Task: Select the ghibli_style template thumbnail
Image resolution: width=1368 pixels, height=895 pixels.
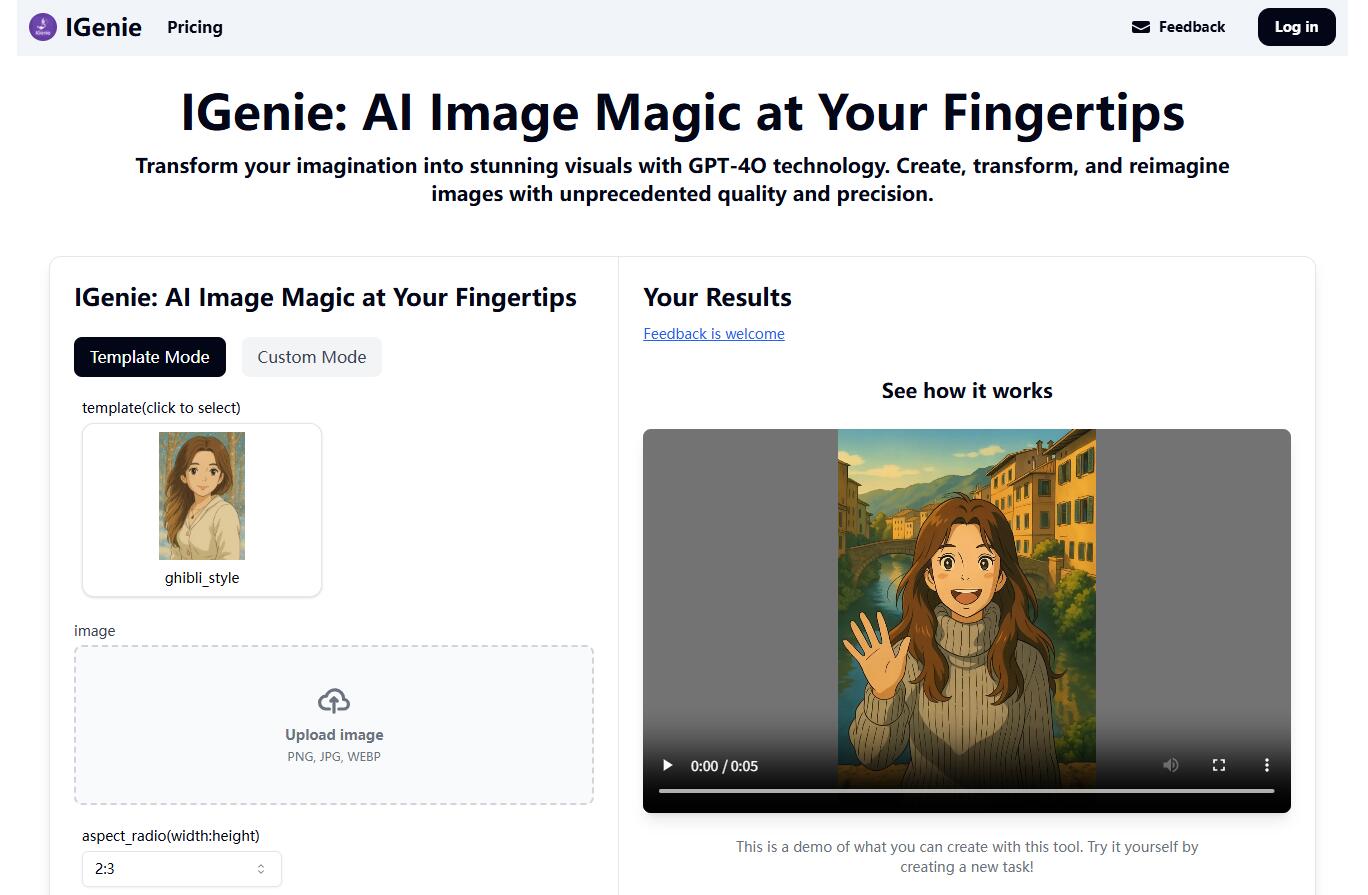Action: [x=202, y=496]
